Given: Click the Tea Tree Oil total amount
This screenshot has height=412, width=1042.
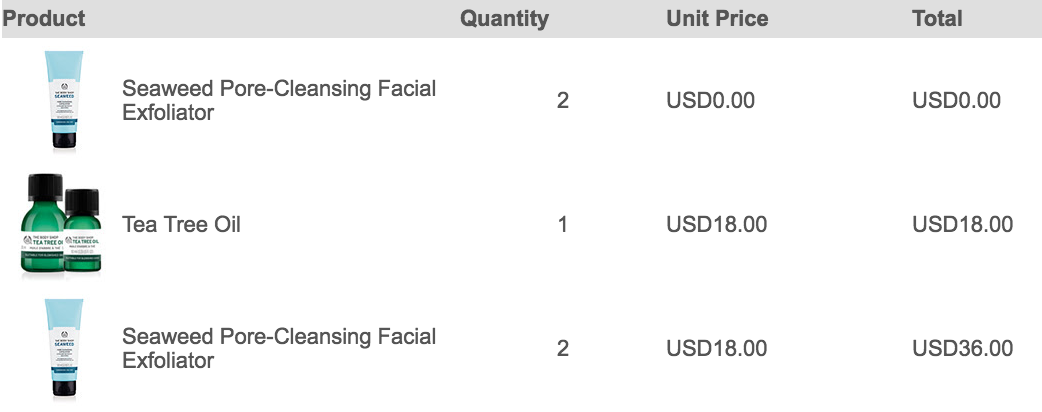Looking at the screenshot, I should pyautogui.click(x=963, y=224).
